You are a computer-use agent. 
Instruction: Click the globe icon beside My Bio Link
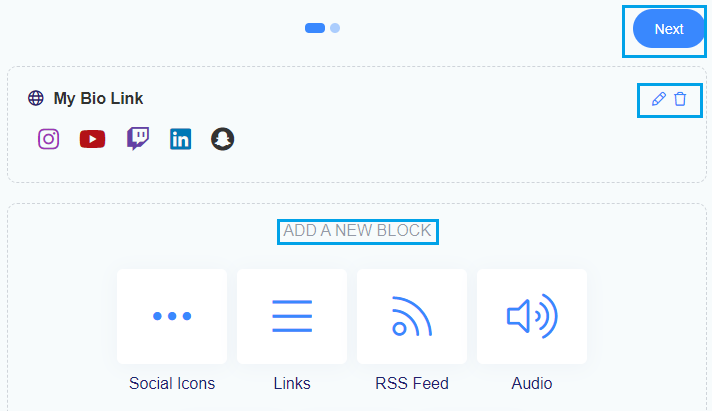point(36,98)
